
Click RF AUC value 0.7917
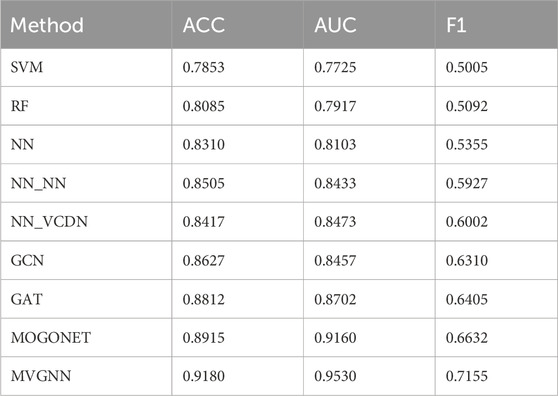point(335,106)
